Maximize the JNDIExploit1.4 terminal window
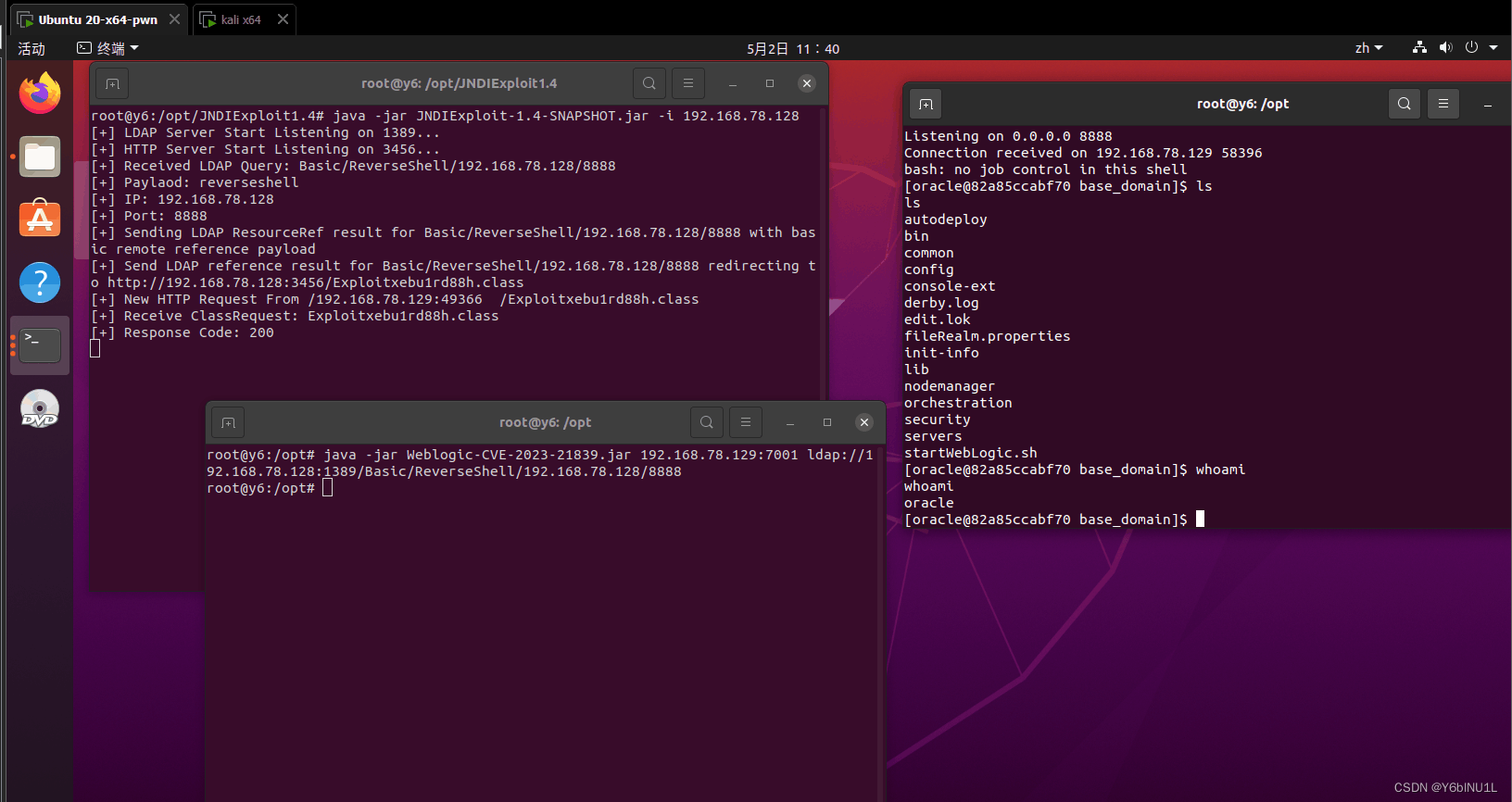 (x=770, y=83)
